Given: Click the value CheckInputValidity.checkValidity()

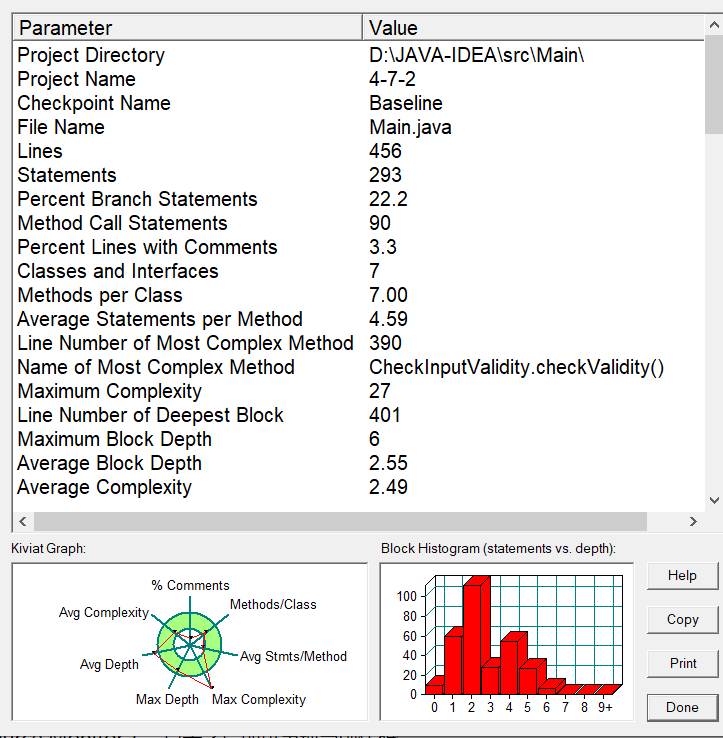Looking at the screenshot, I should pyautogui.click(x=516, y=367).
